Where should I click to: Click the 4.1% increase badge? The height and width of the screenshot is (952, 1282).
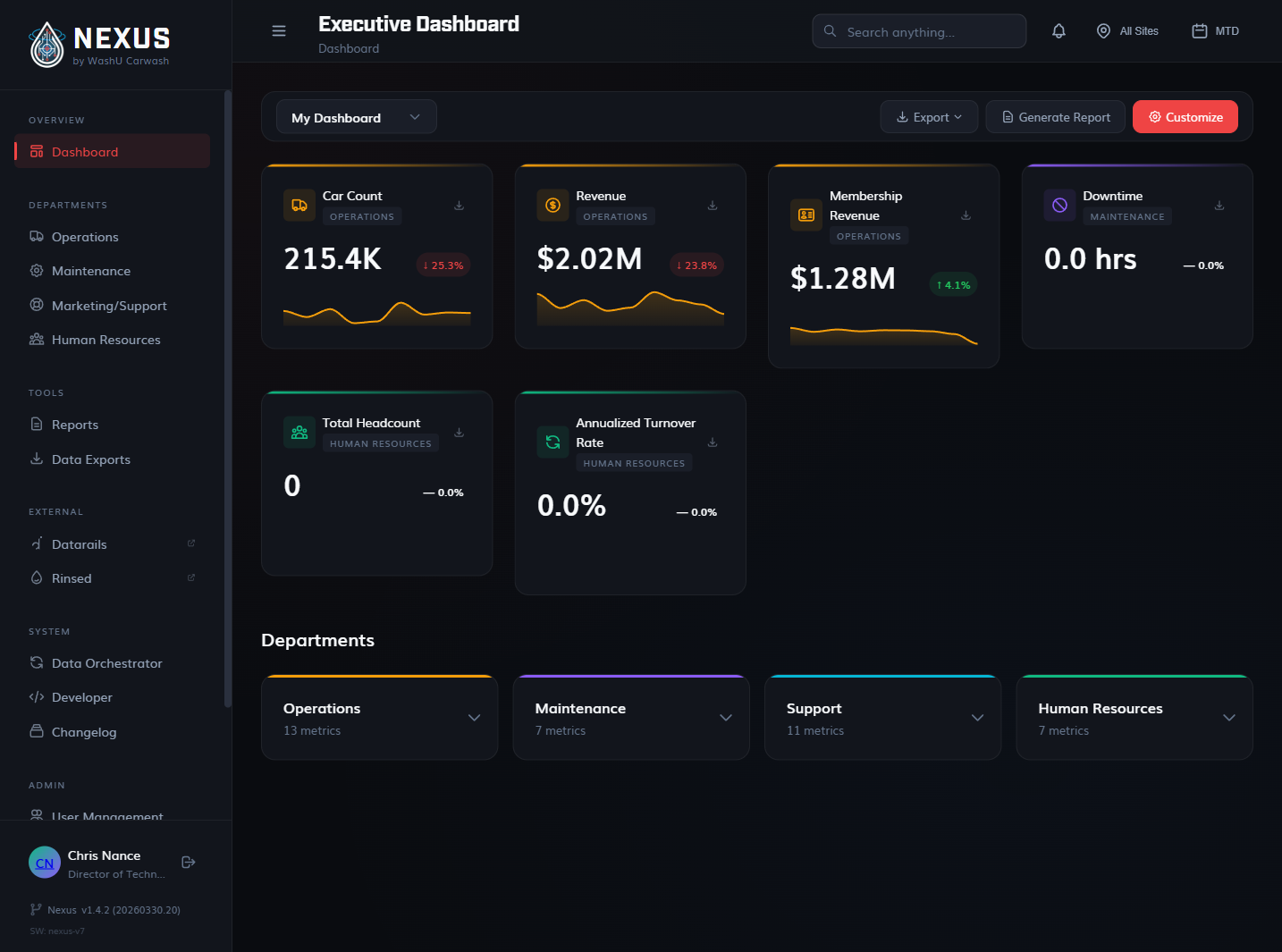[954, 285]
